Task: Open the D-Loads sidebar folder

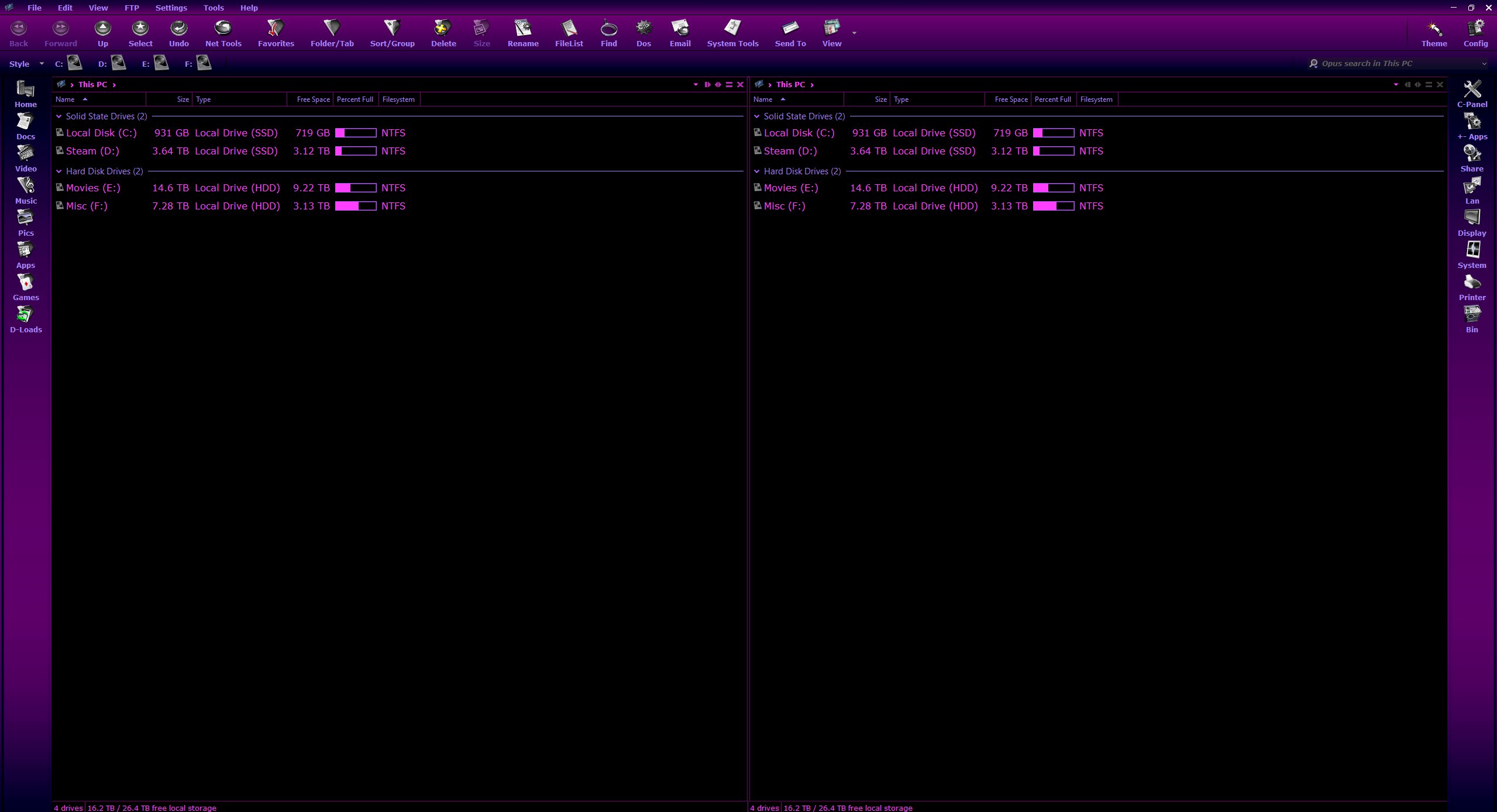Action: 26,316
